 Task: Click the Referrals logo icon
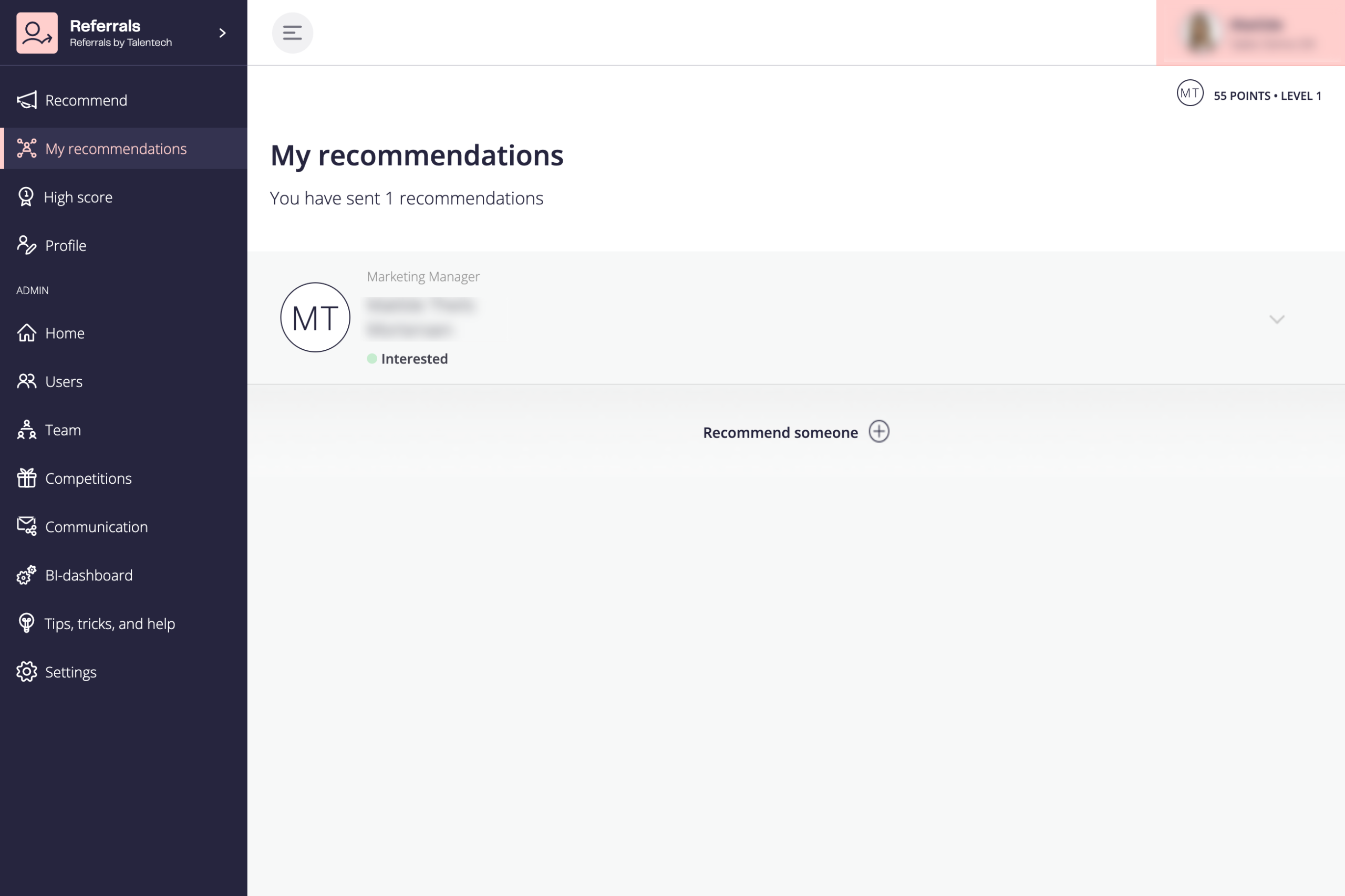point(37,33)
